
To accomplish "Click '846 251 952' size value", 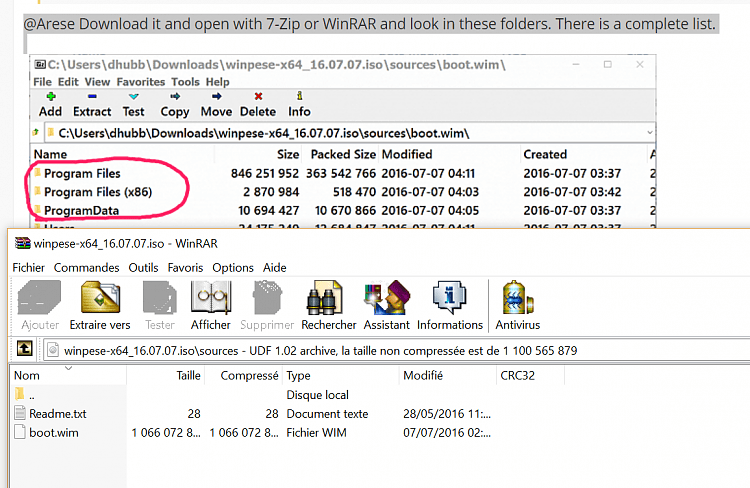I will 265,173.
